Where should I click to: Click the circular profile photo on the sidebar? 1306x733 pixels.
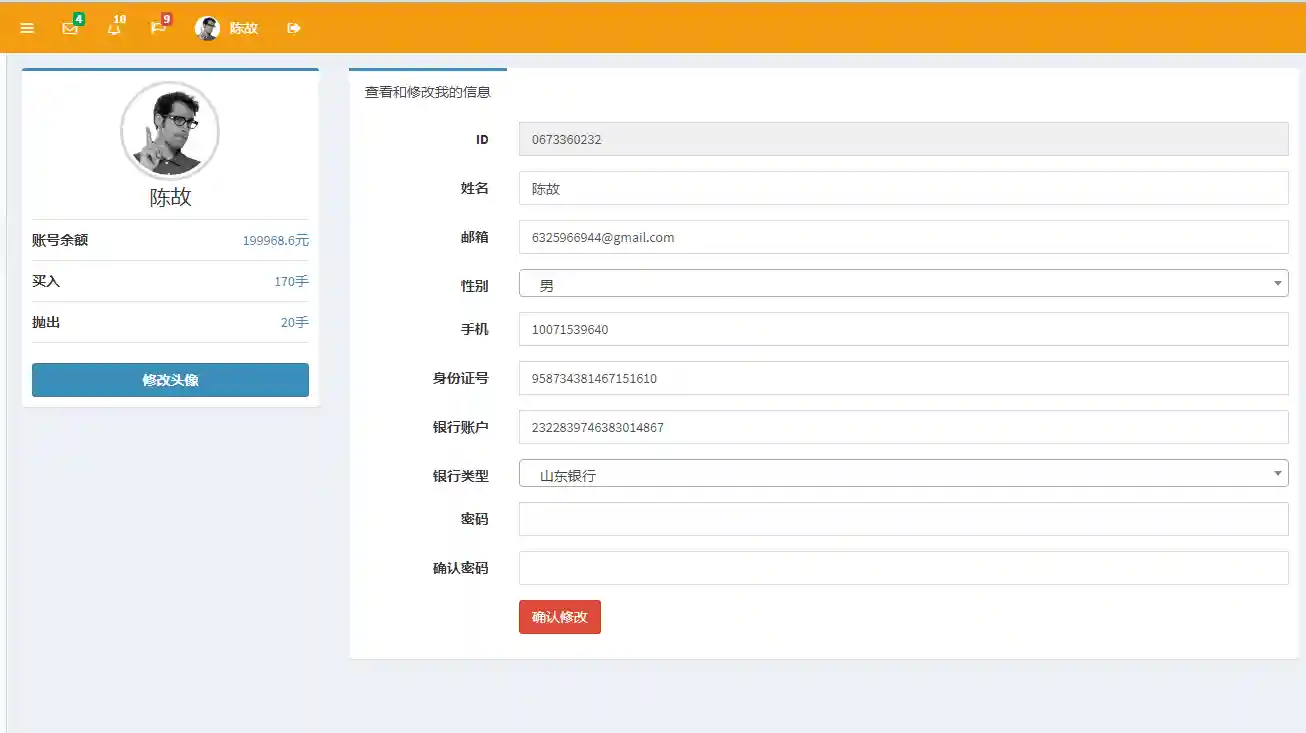click(x=169, y=131)
